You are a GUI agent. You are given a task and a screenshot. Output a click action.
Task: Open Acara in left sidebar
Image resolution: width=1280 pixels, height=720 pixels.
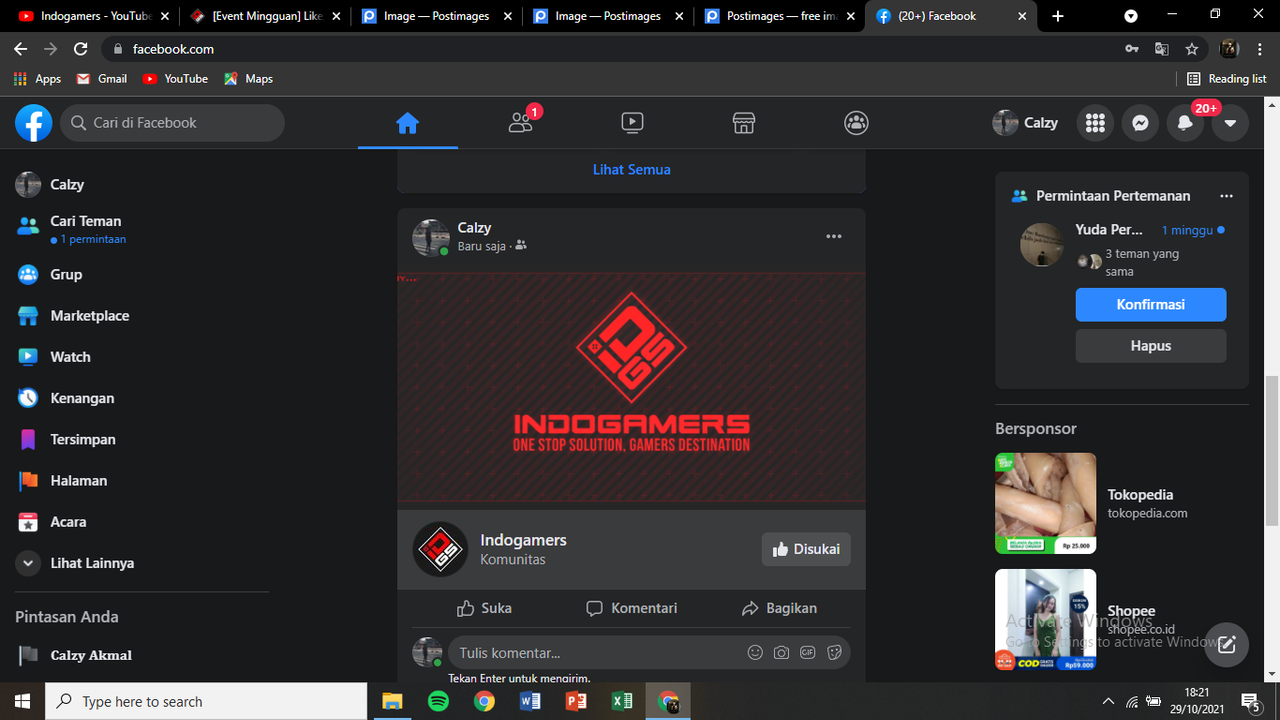(140, 522)
